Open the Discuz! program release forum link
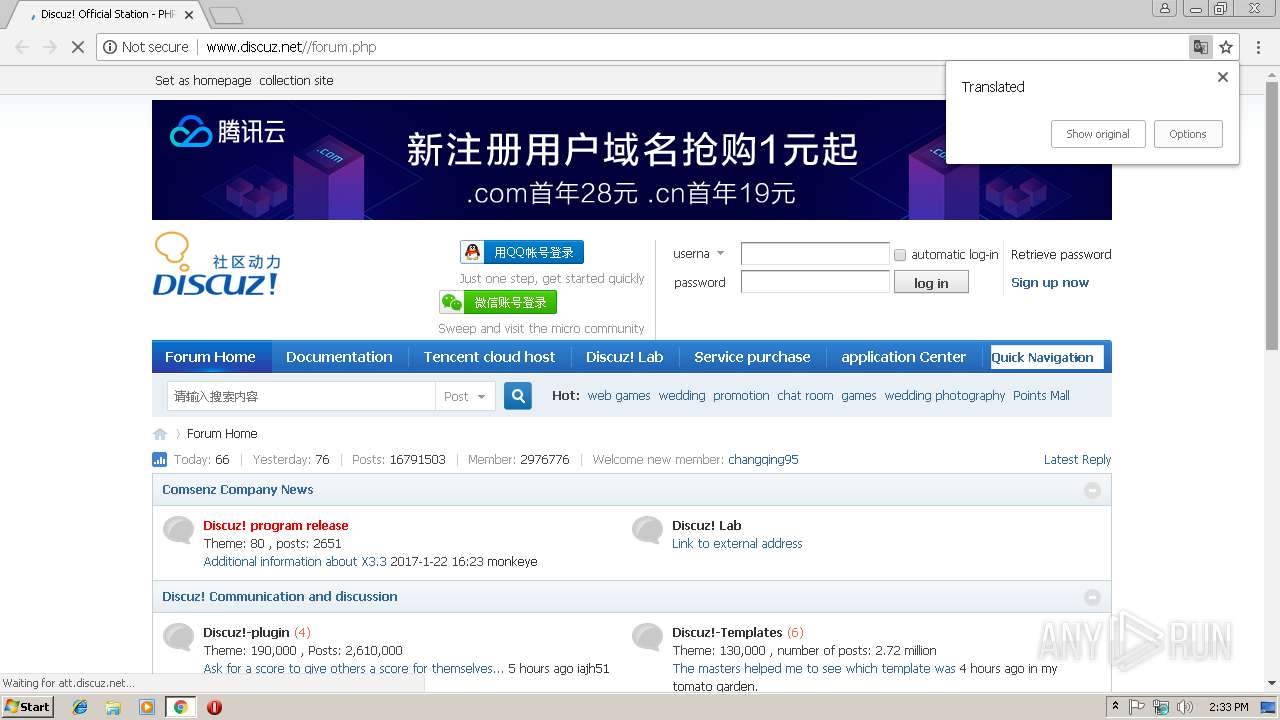The width and height of the screenshot is (1280, 720). tap(276, 526)
